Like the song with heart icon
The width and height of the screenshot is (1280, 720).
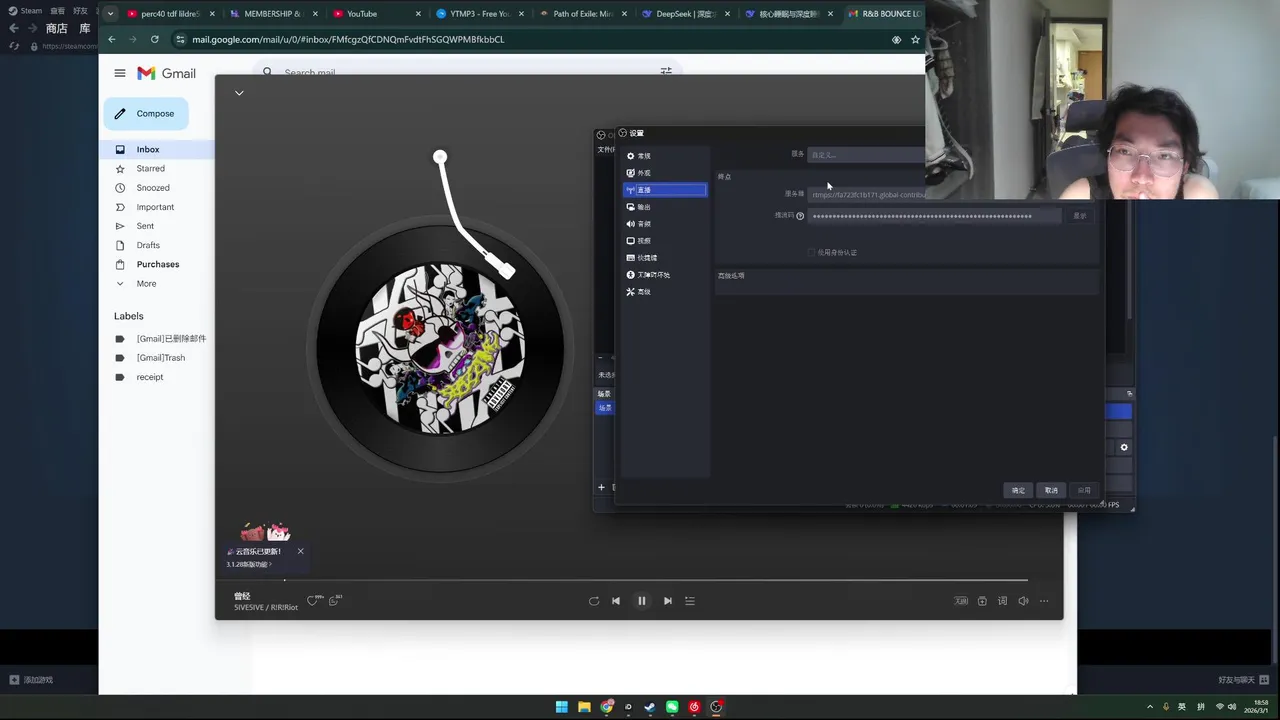pyautogui.click(x=313, y=600)
